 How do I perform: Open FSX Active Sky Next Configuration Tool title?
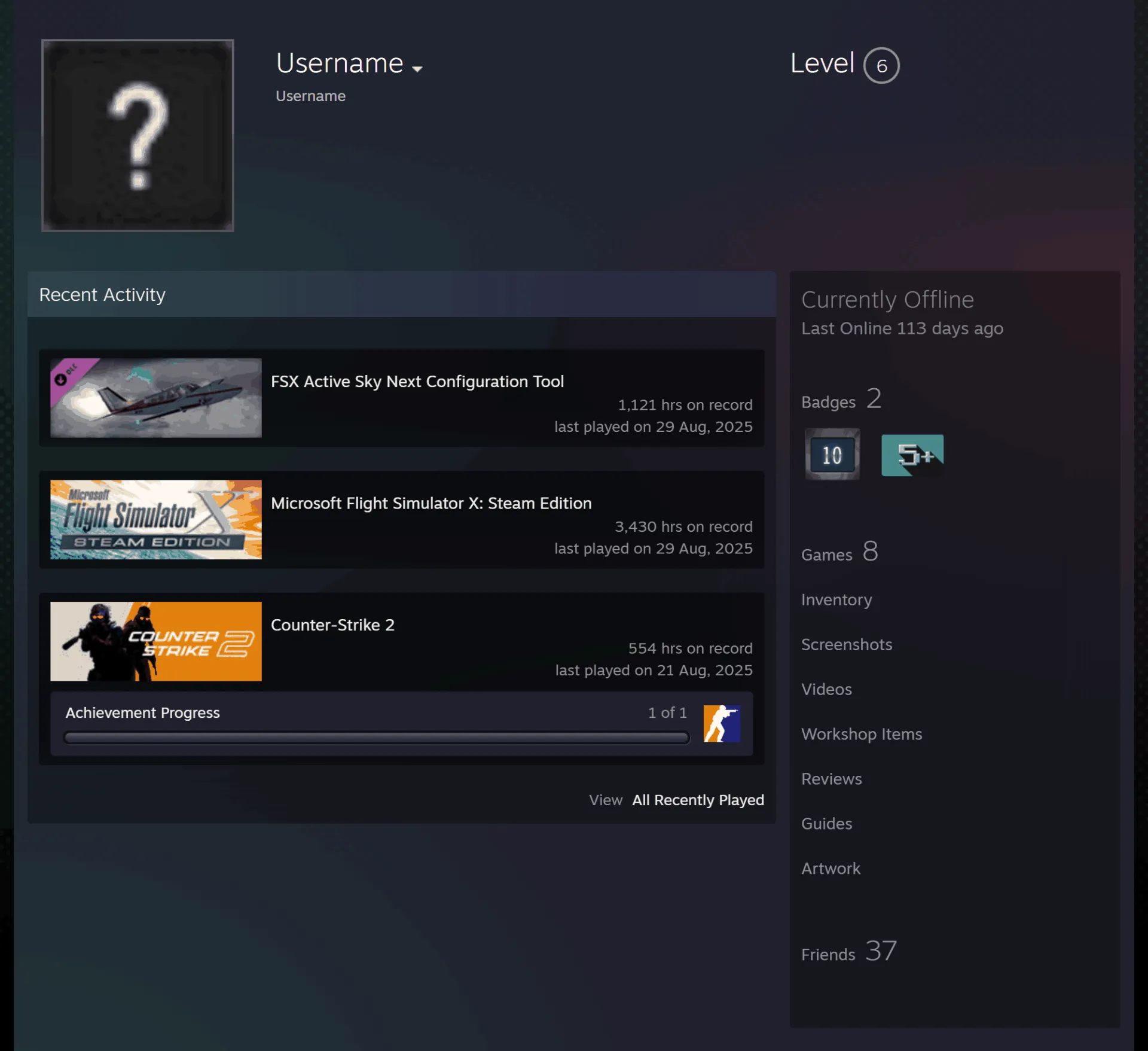[x=417, y=381]
